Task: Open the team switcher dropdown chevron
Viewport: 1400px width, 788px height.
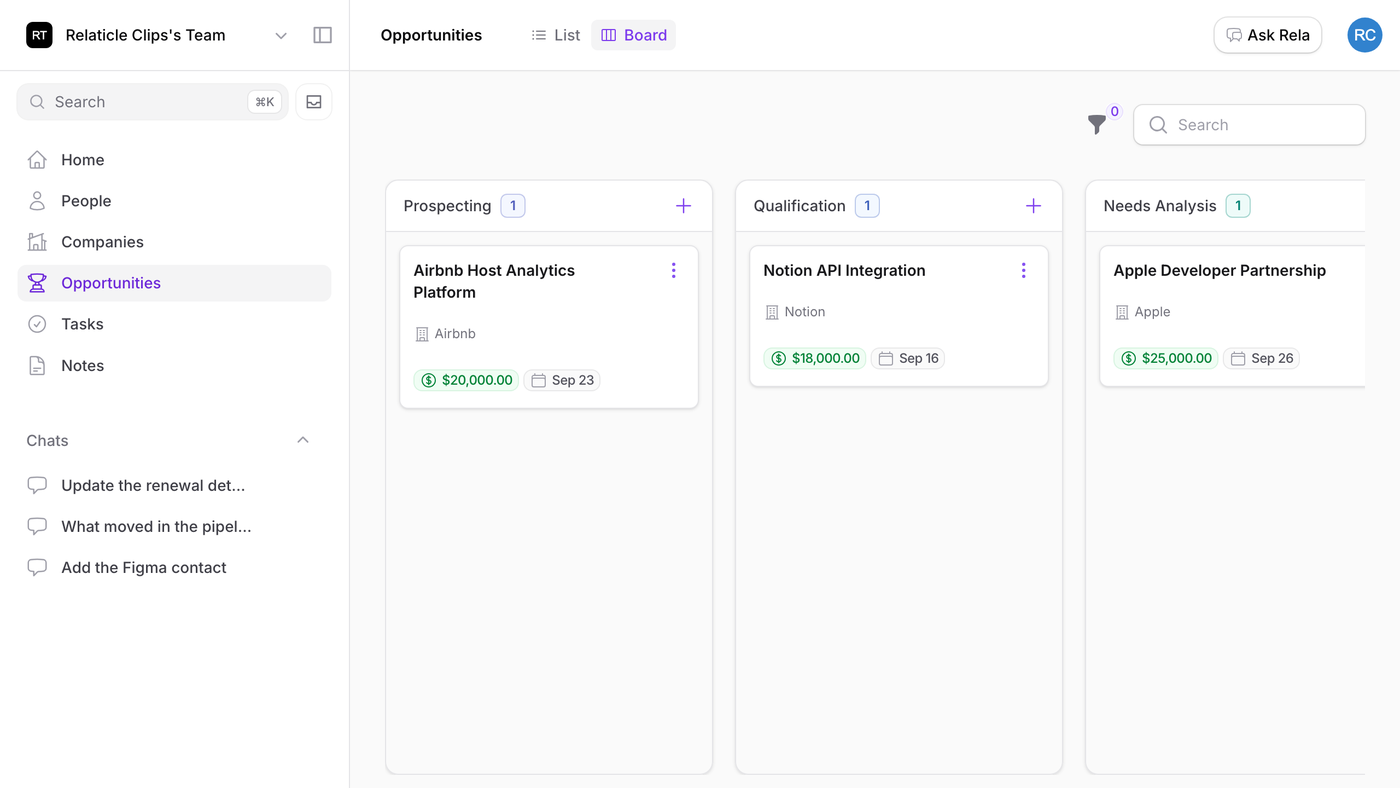Action: click(281, 36)
